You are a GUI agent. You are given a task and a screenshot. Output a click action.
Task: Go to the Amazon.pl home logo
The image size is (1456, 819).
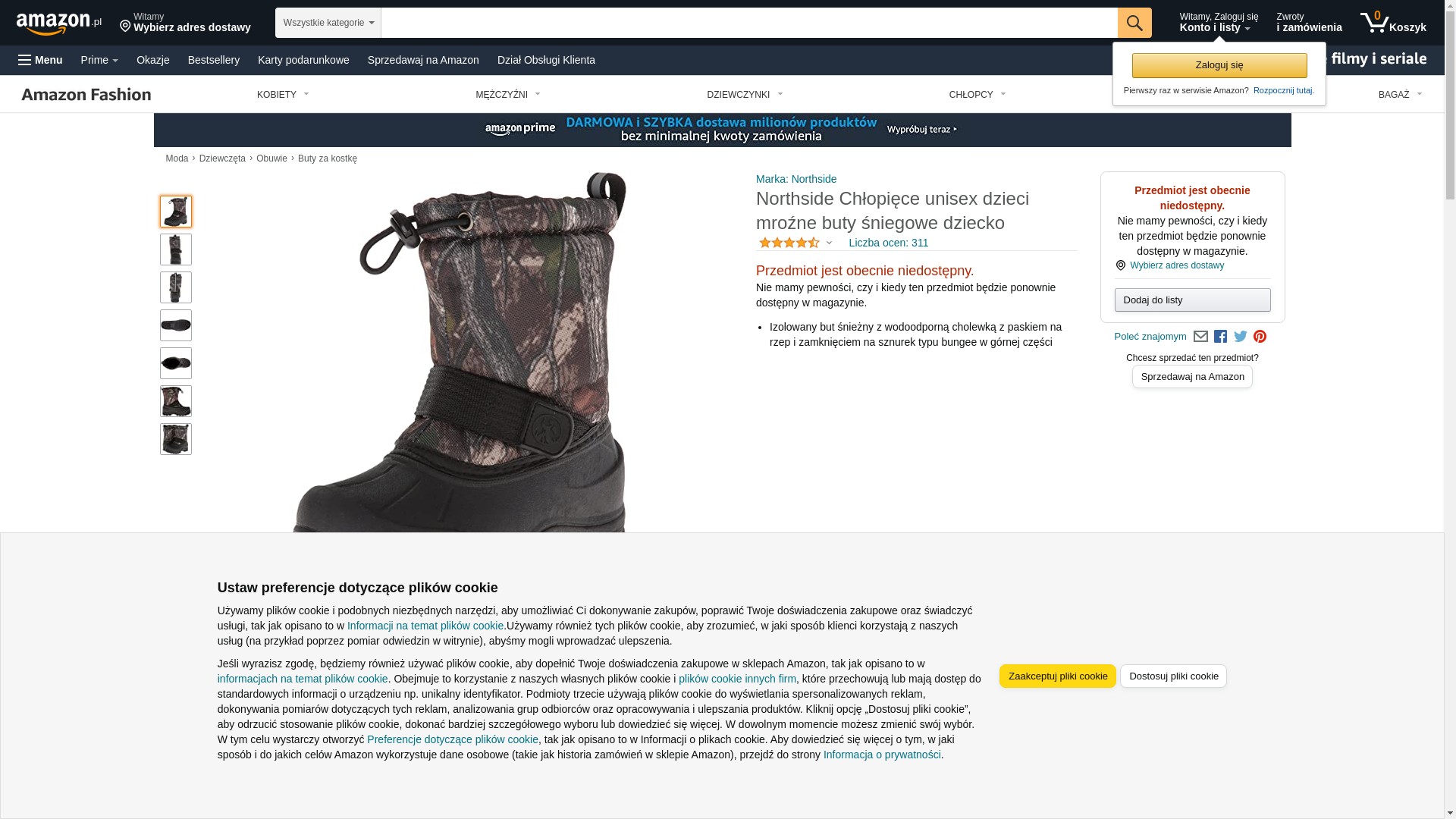click(59, 24)
